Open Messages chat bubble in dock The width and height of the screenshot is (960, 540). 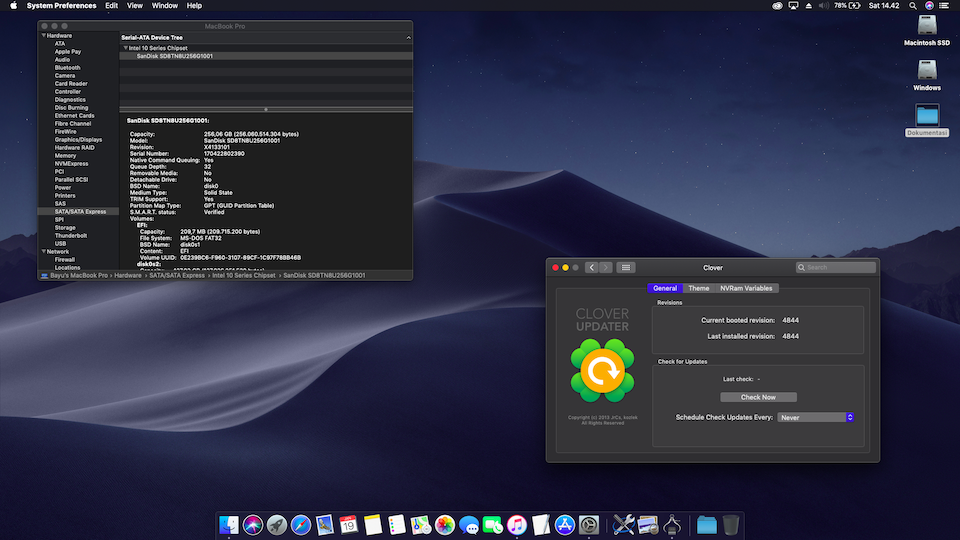(469, 525)
